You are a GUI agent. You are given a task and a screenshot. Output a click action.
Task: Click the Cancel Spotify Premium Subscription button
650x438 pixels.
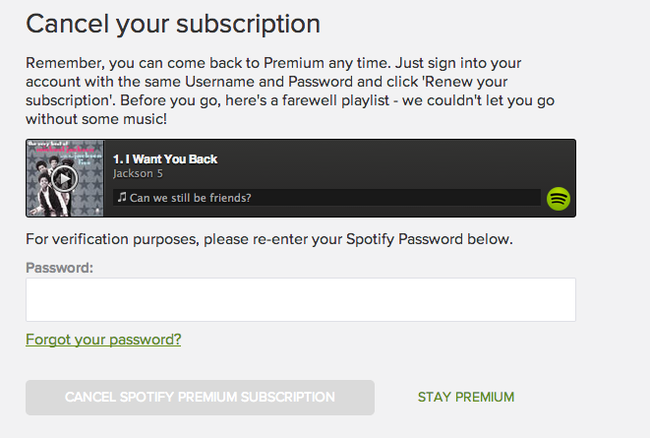tap(200, 397)
